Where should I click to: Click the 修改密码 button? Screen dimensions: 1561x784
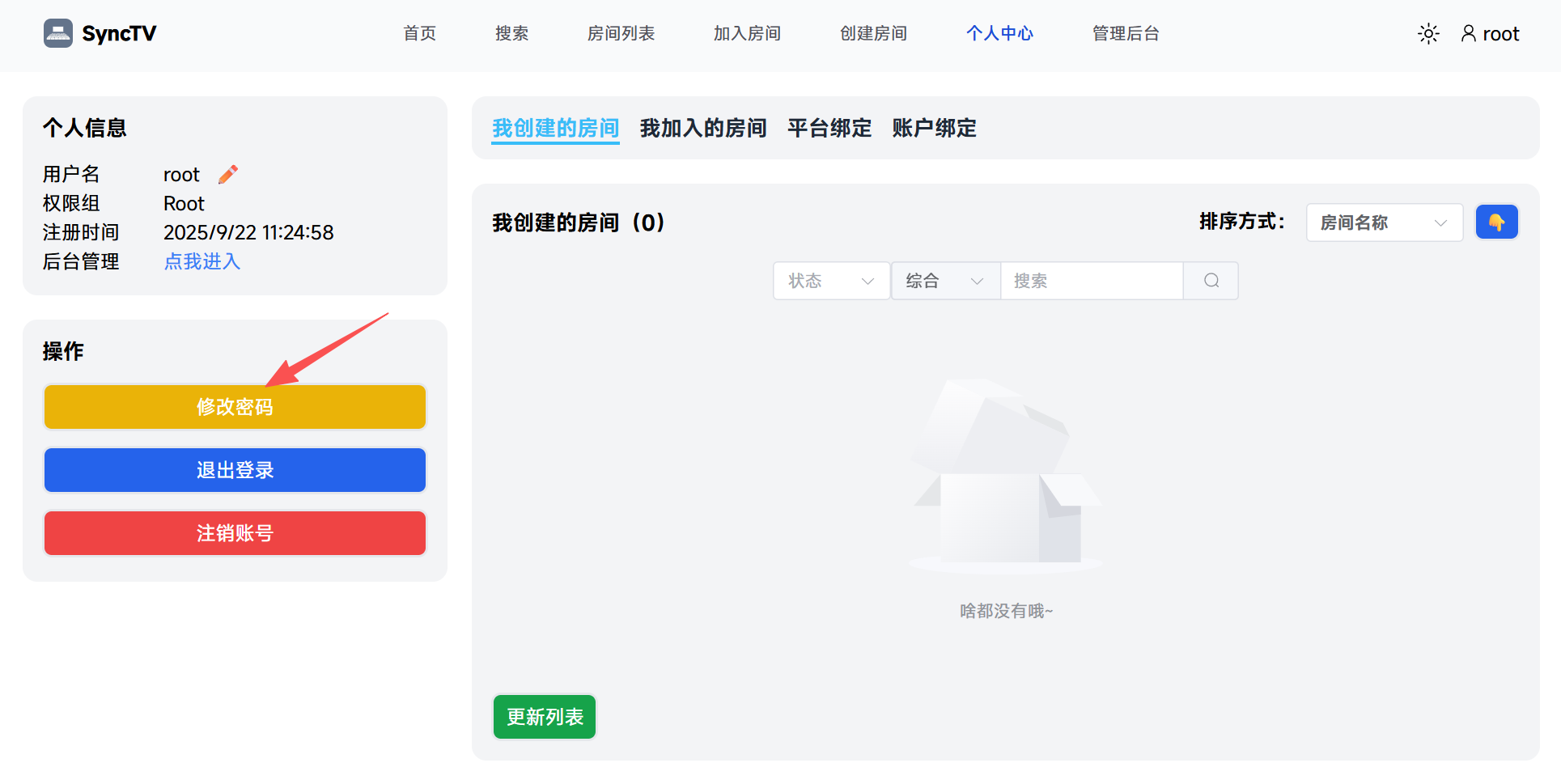[235, 407]
